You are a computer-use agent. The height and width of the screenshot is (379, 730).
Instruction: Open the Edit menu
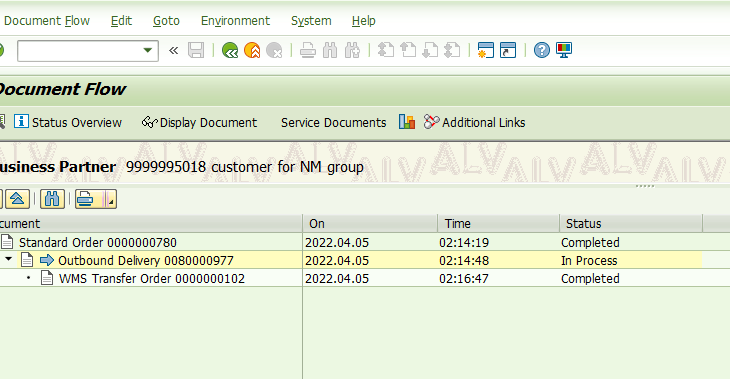click(x=121, y=20)
